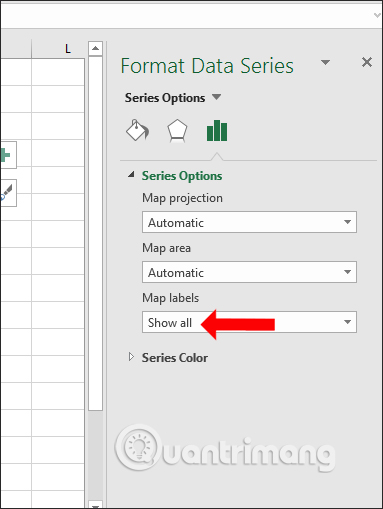This screenshot has height=509, width=383.
Task: Click the green plus Chart Elements button
Action: coord(7,155)
